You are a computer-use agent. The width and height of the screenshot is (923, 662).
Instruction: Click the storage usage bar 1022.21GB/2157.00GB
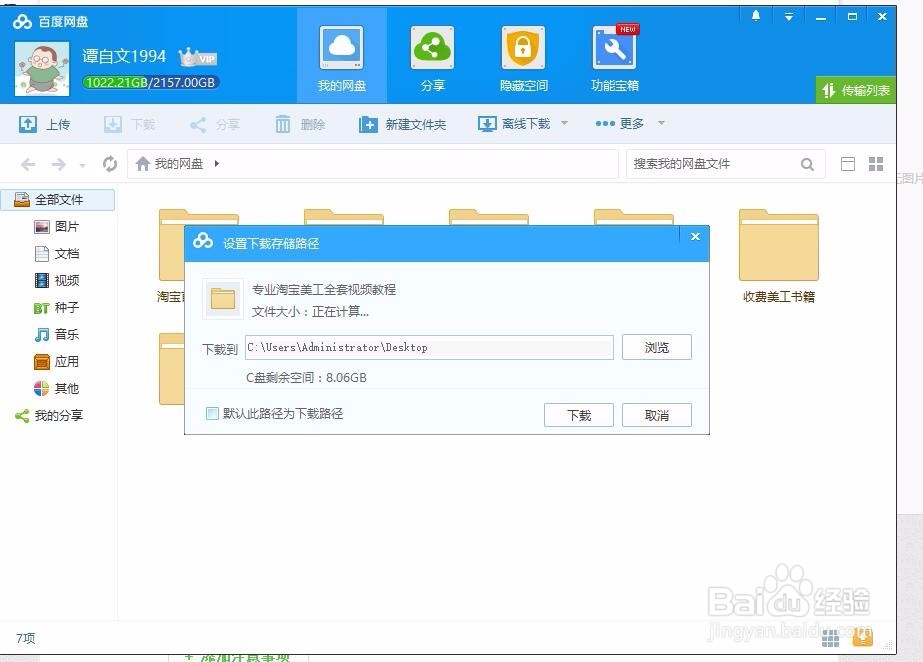pos(150,82)
